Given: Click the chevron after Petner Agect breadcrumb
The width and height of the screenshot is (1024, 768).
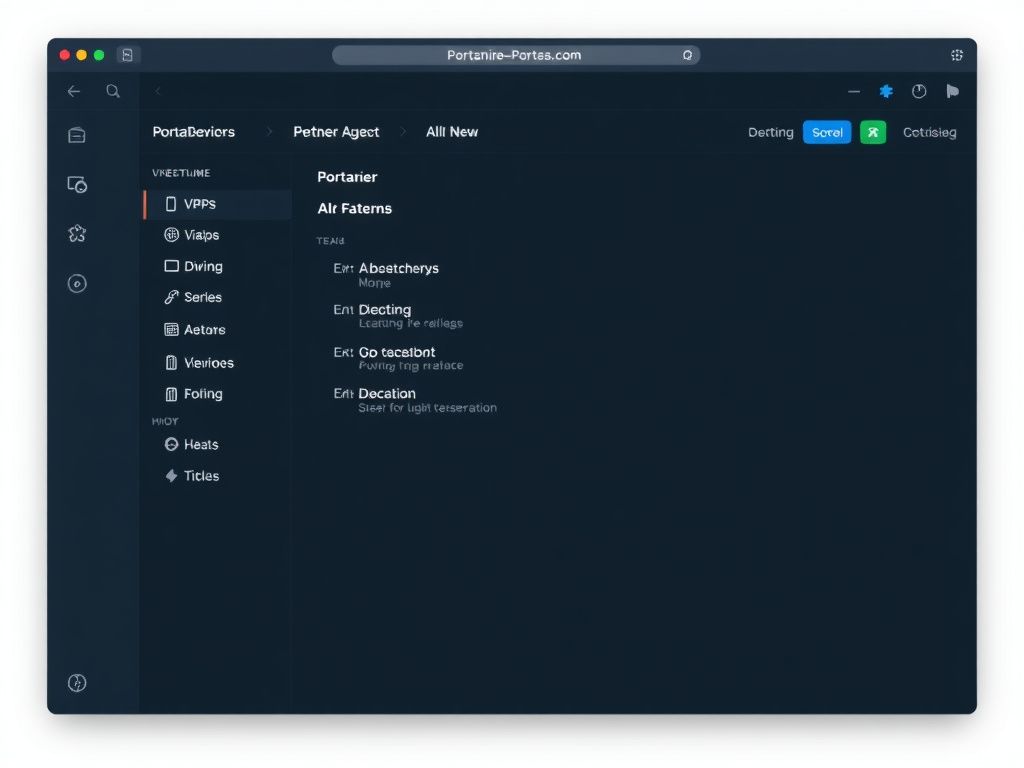Looking at the screenshot, I should pyautogui.click(x=403, y=132).
